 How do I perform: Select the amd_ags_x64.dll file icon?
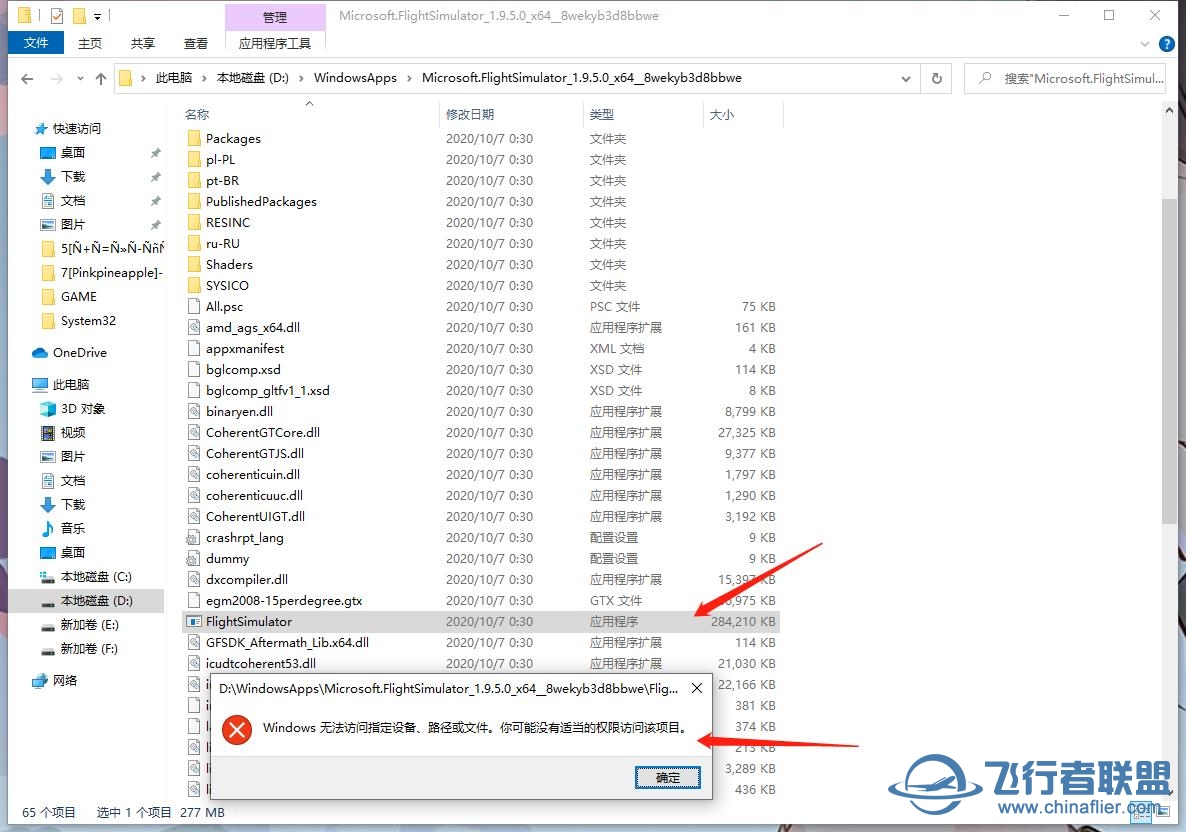pos(194,328)
